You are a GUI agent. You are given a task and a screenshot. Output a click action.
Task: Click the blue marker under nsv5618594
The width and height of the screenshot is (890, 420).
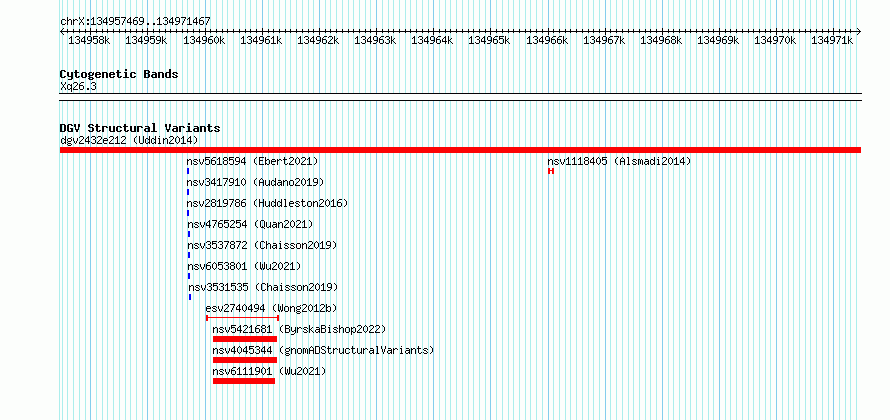[x=188, y=171]
